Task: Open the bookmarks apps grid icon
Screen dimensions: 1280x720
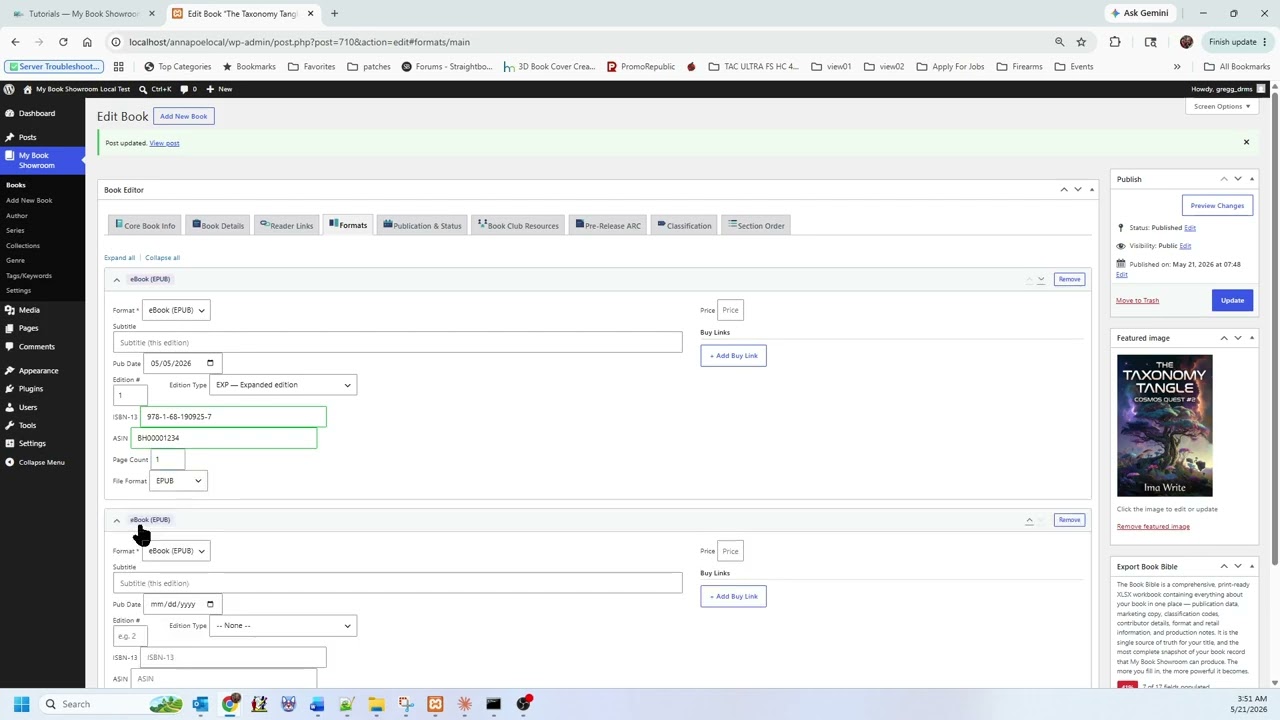Action: tap(118, 67)
